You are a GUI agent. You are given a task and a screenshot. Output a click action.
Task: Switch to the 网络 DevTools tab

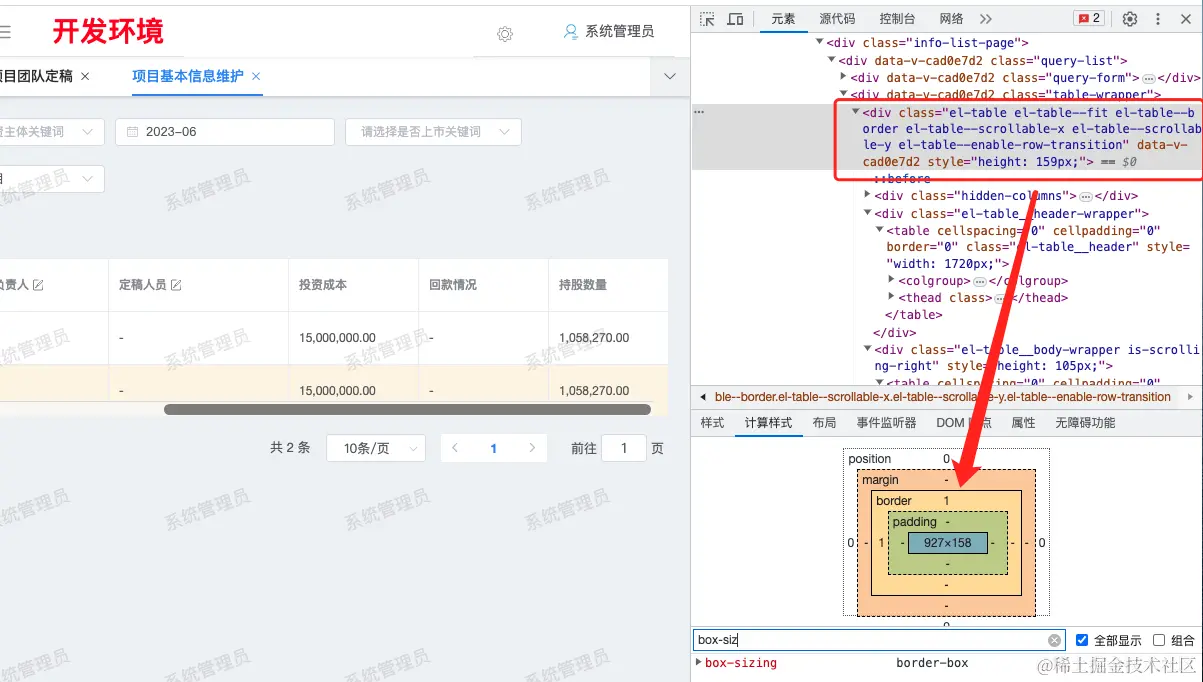point(952,19)
